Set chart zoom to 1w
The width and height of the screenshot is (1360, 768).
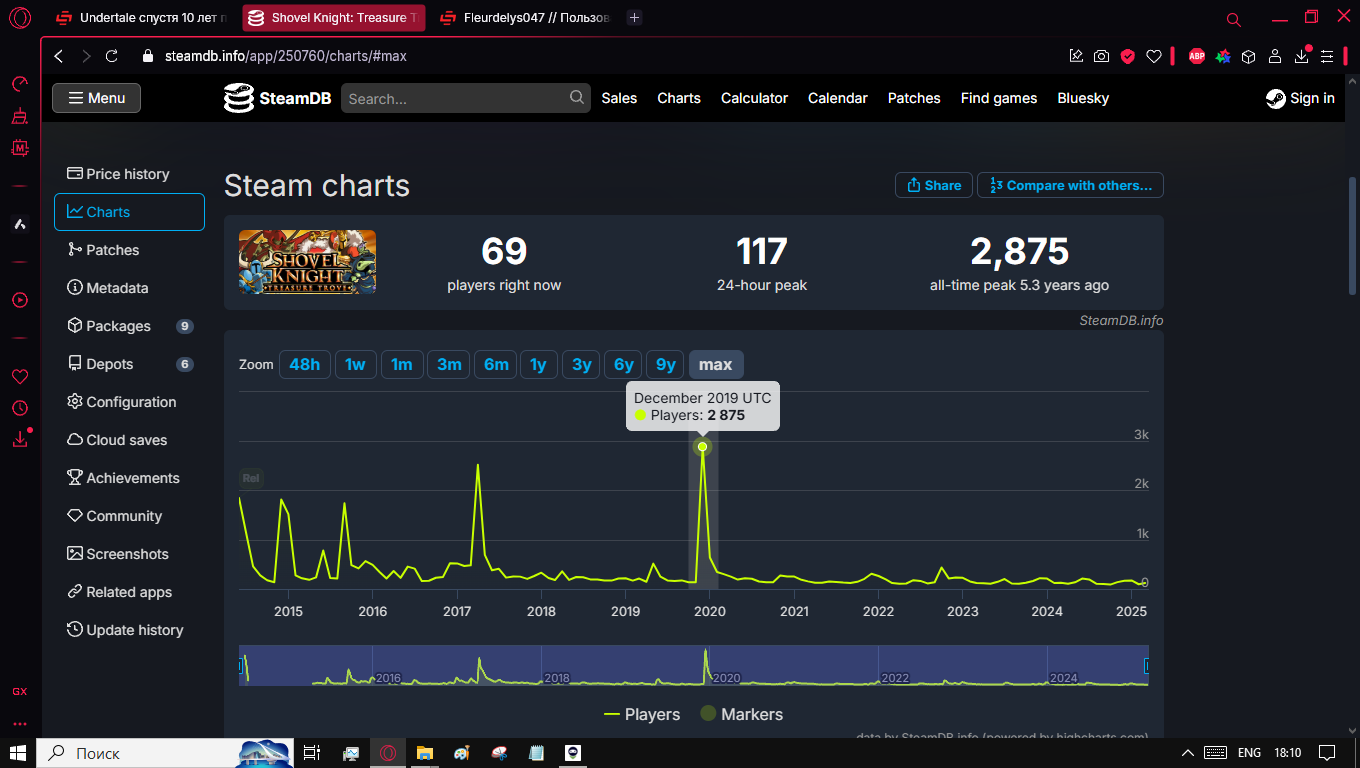(x=356, y=364)
